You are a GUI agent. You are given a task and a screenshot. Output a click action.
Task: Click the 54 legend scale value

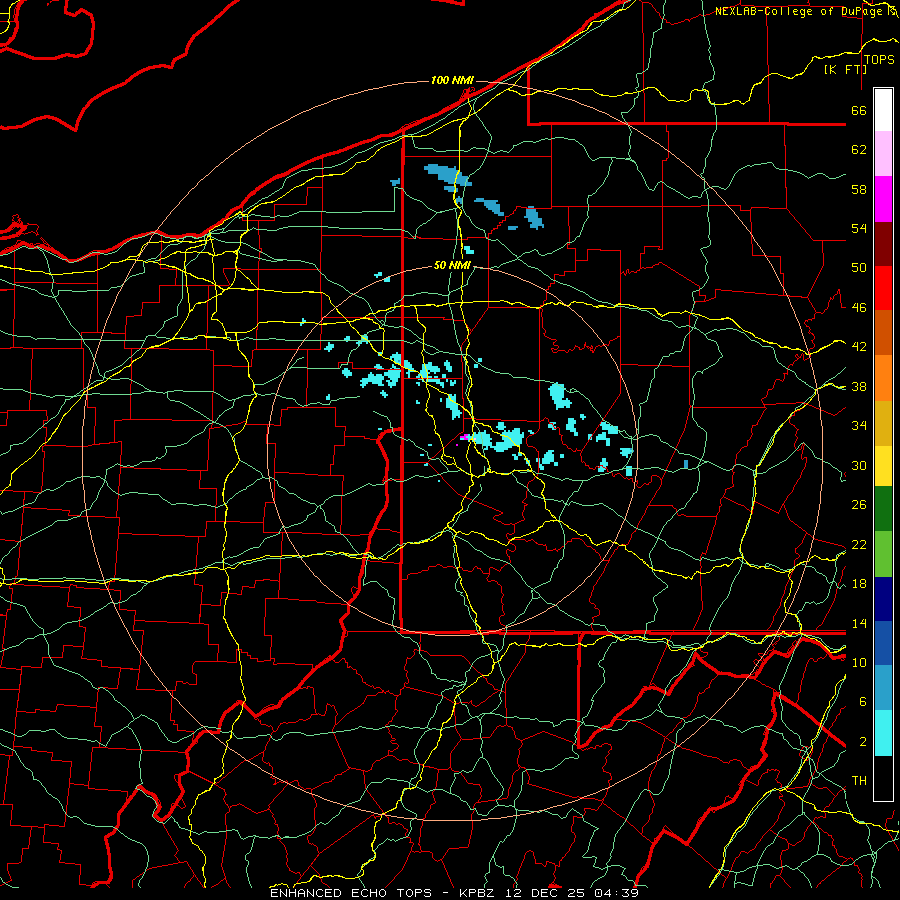[859, 228]
